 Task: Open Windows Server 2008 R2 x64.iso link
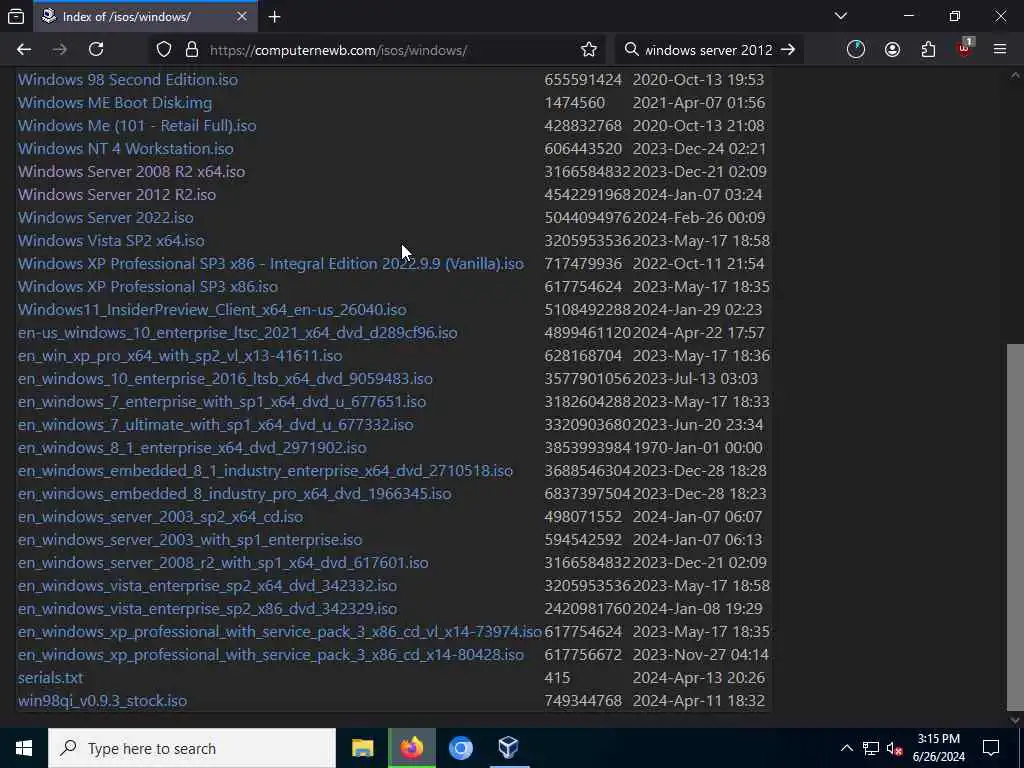[131, 171]
